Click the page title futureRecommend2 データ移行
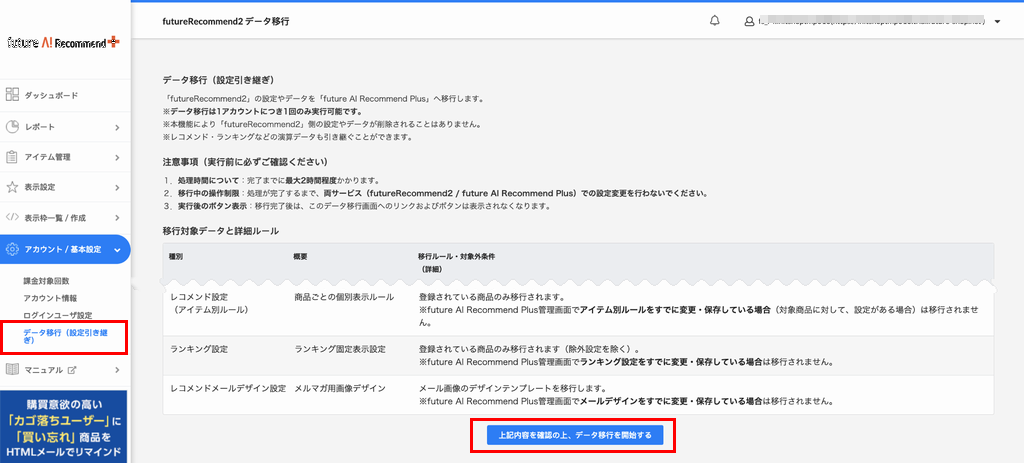This screenshot has width=1024, height=463. click(226, 22)
